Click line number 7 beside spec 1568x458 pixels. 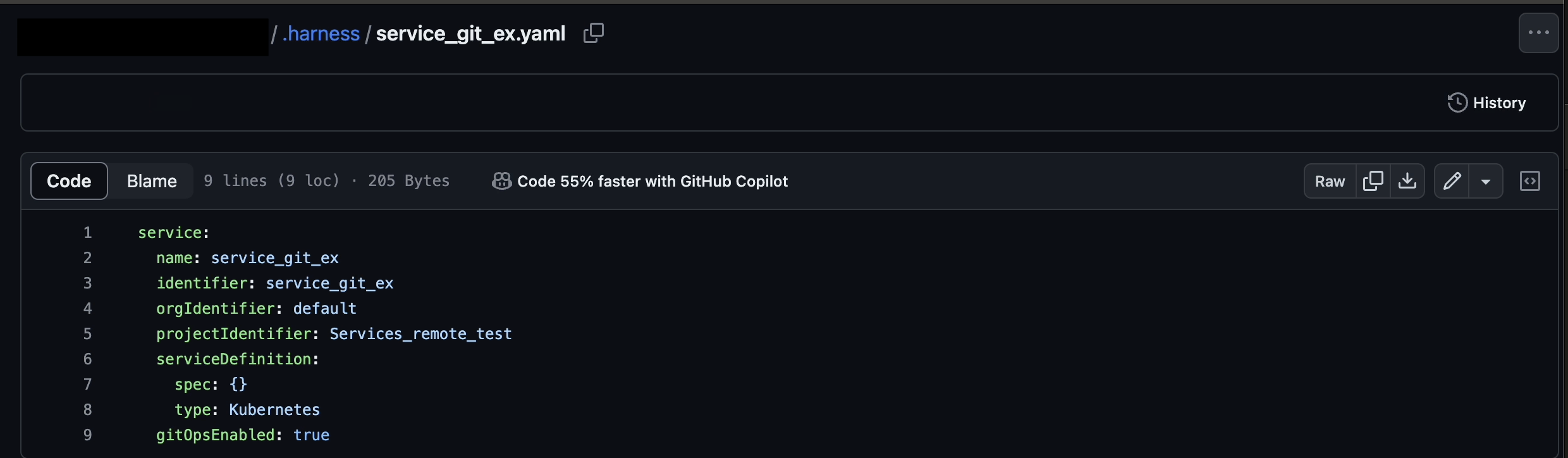88,385
